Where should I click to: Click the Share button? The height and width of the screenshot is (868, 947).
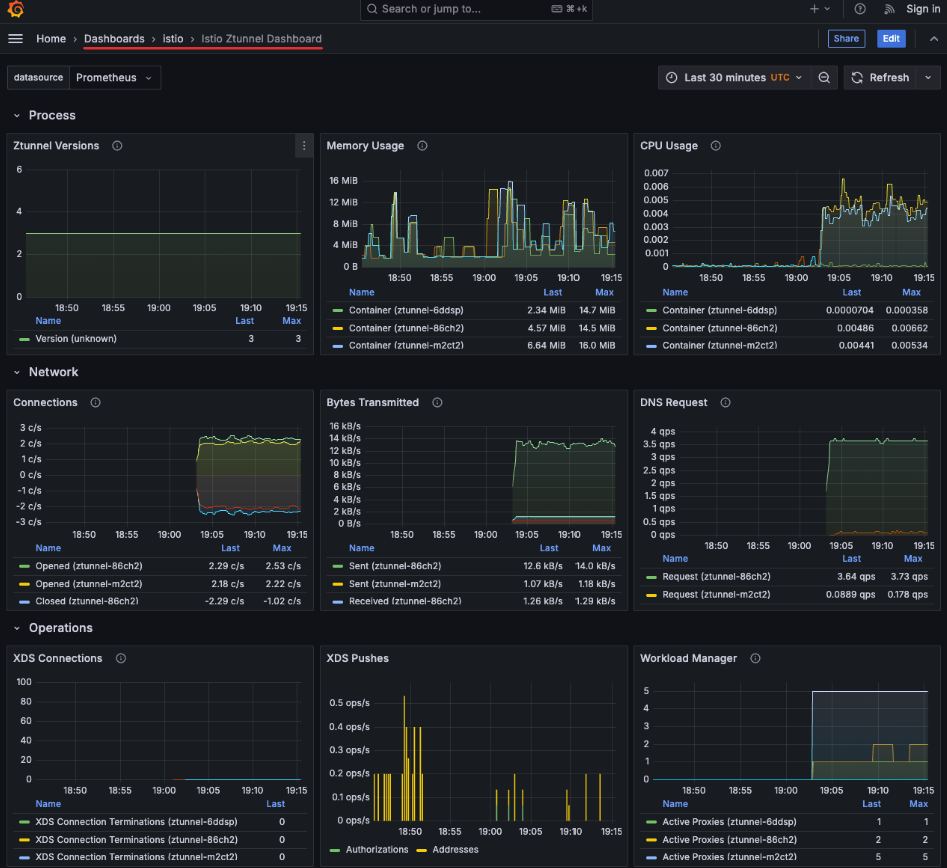pyautogui.click(x=846, y=39)
